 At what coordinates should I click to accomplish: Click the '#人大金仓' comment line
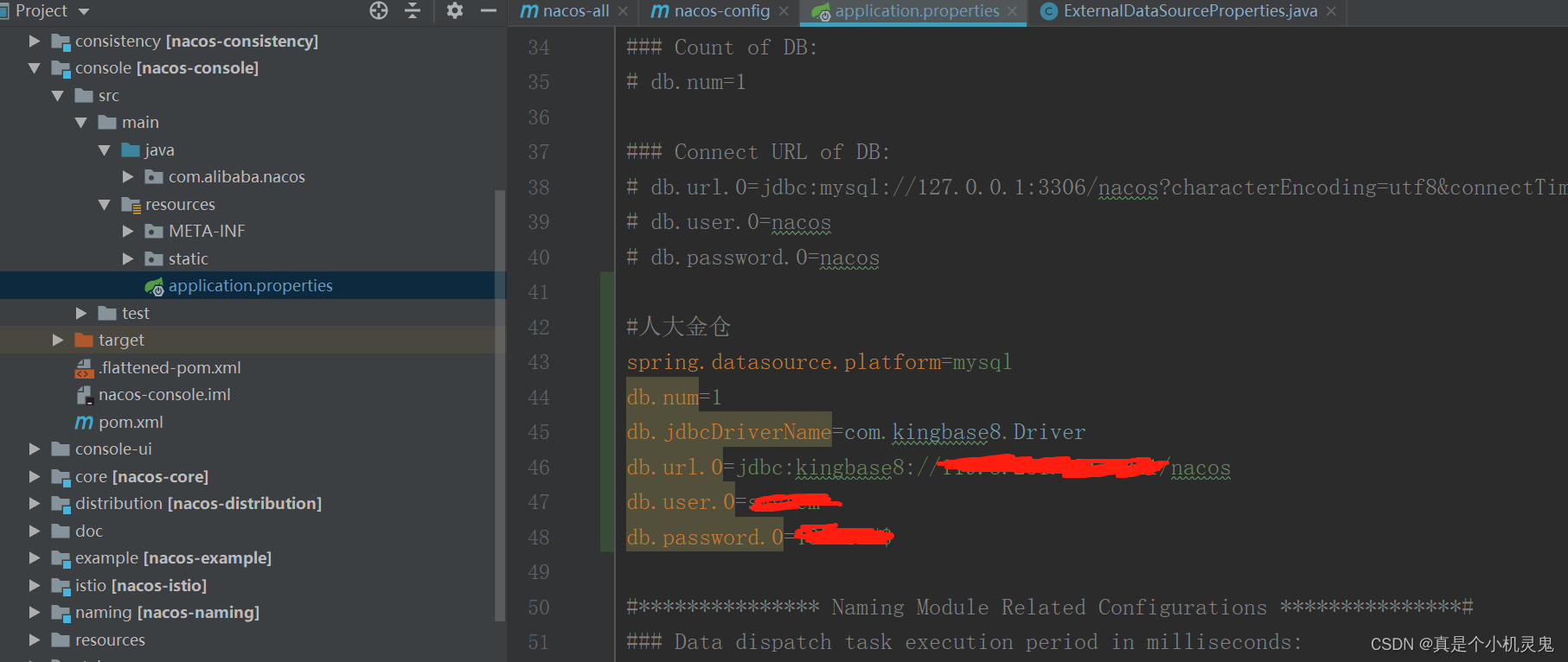click(x=678, y=327)
